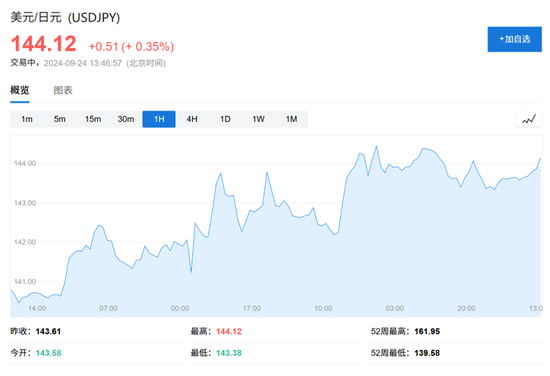Screen dimensions: 550x376
Task: Select the 30m timeframe
Action: tap(126, 119)
